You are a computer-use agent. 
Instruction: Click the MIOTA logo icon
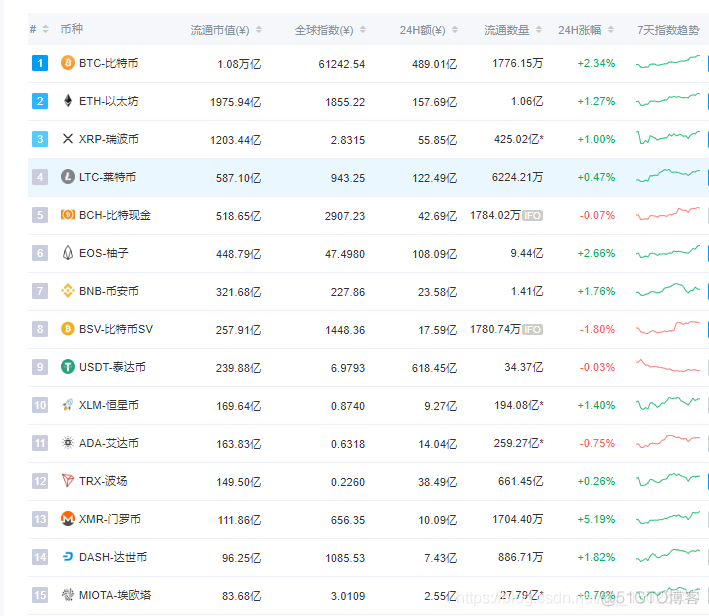tap(68, 594)
